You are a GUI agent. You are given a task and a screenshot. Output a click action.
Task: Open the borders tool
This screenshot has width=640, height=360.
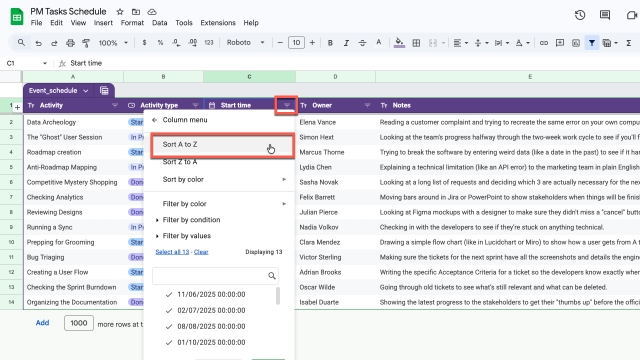416,43
